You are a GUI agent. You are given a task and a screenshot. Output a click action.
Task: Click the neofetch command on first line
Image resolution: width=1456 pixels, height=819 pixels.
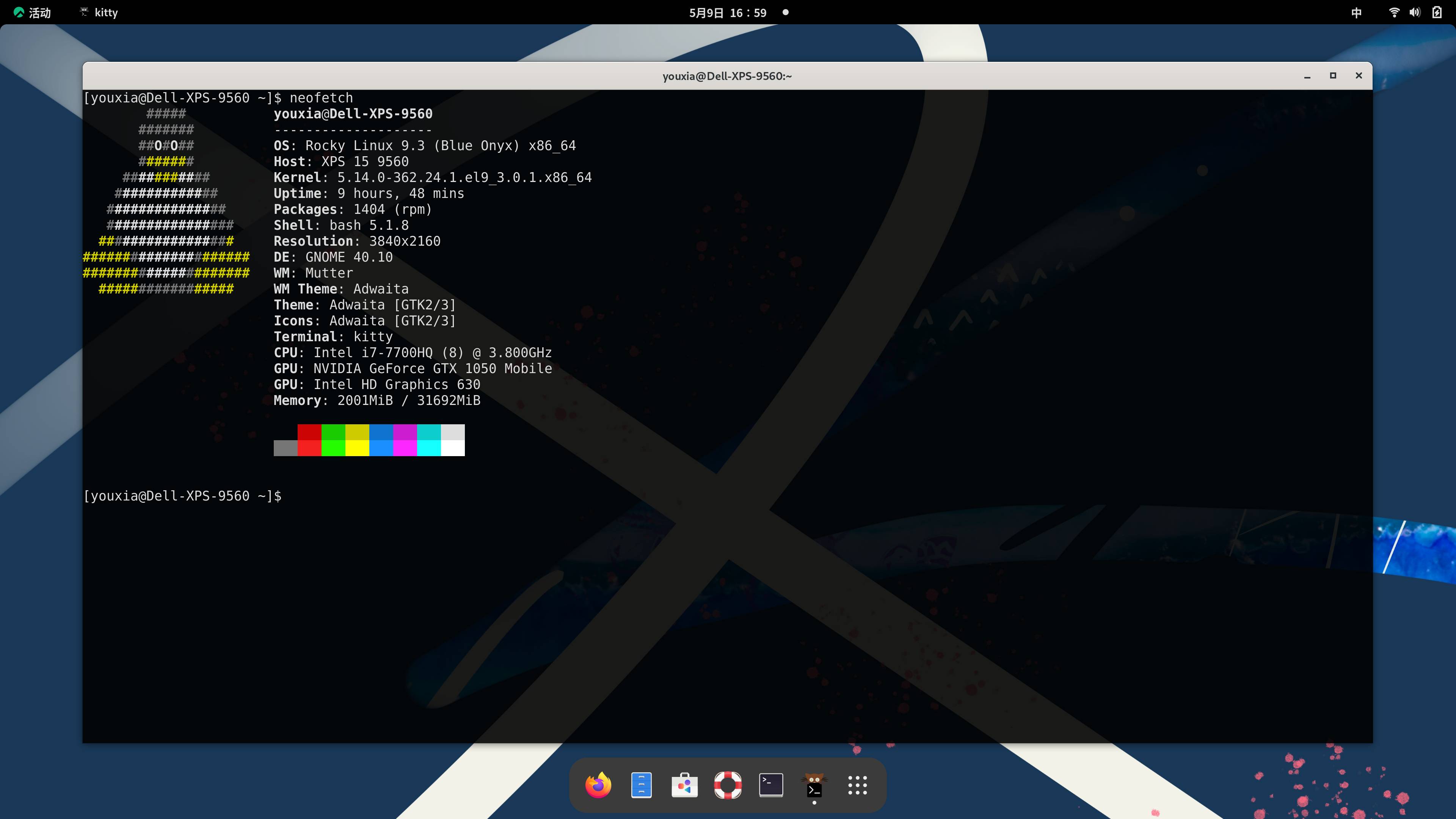[x=321, y=98]
